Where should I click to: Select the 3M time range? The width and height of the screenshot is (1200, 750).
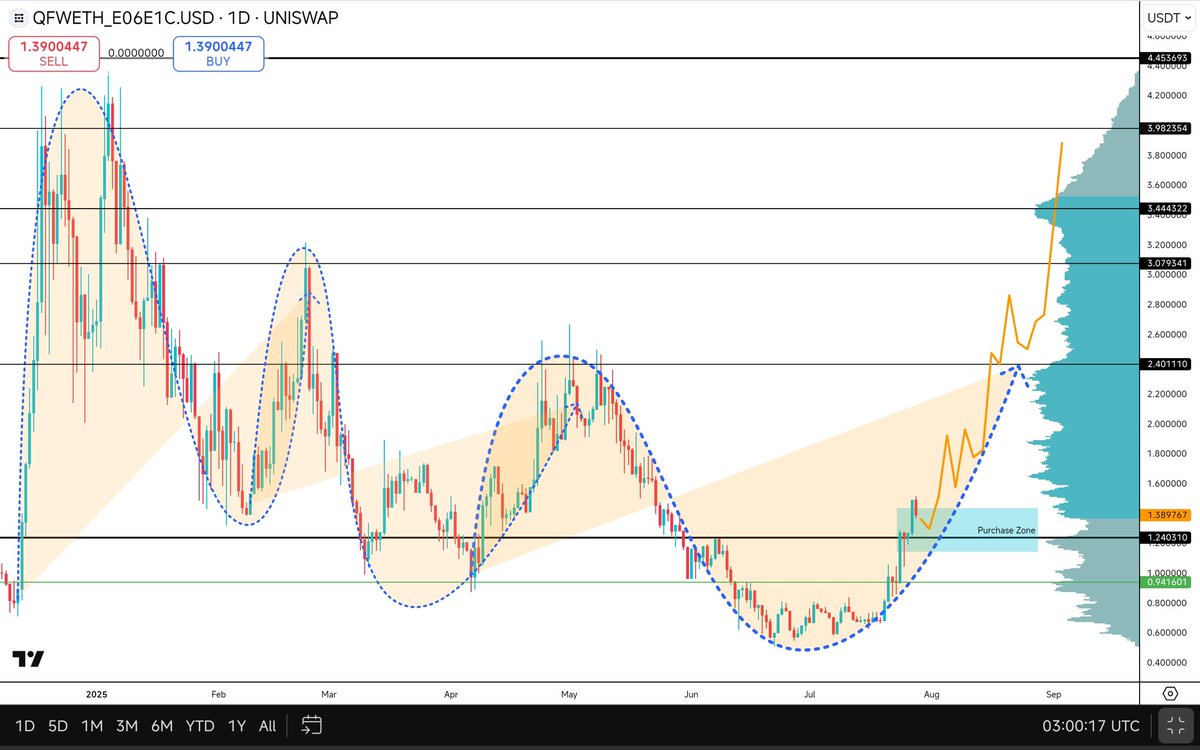(x=127, y=726)
